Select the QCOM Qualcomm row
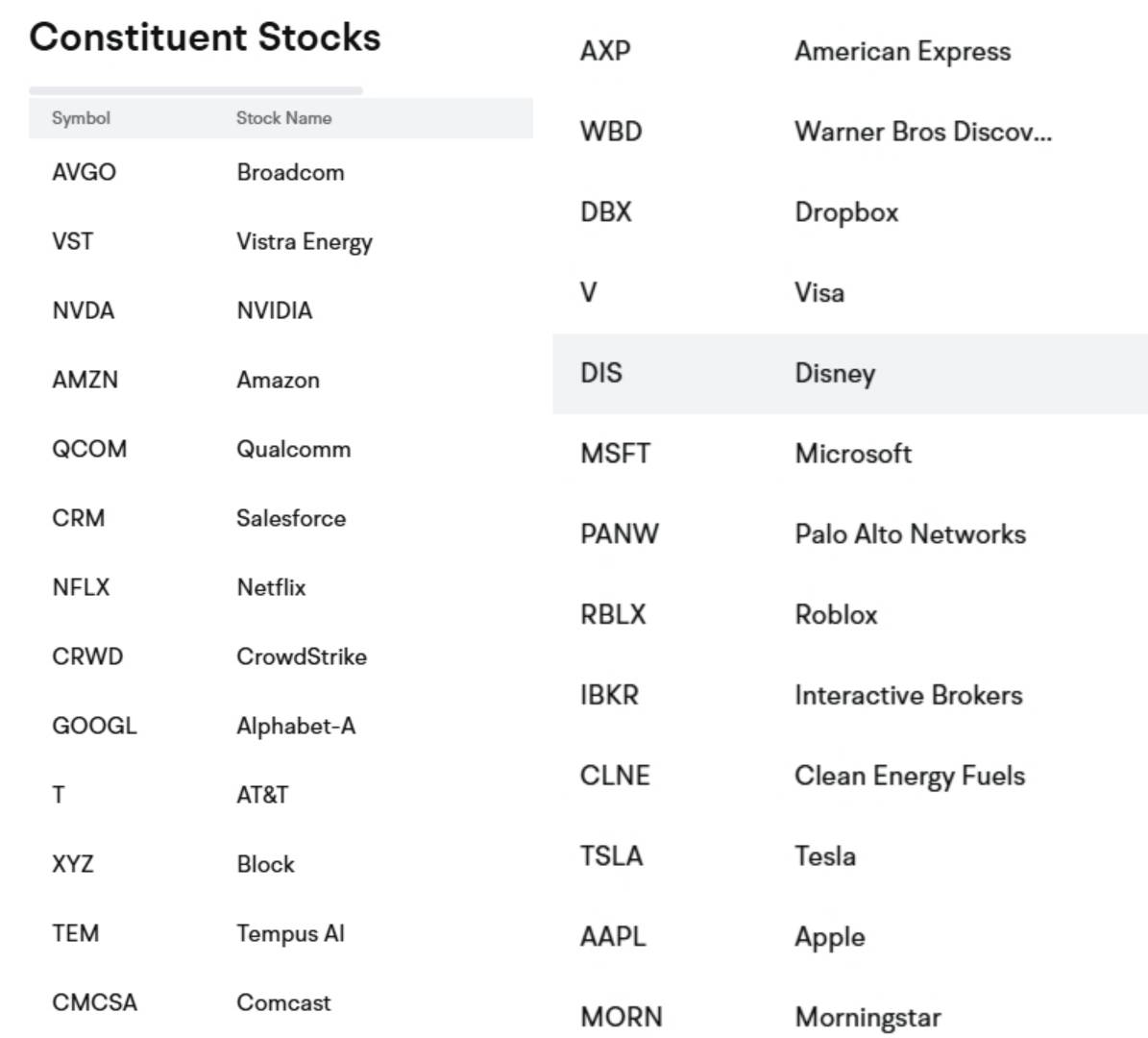The image size is (1148, 1038). 279,450
